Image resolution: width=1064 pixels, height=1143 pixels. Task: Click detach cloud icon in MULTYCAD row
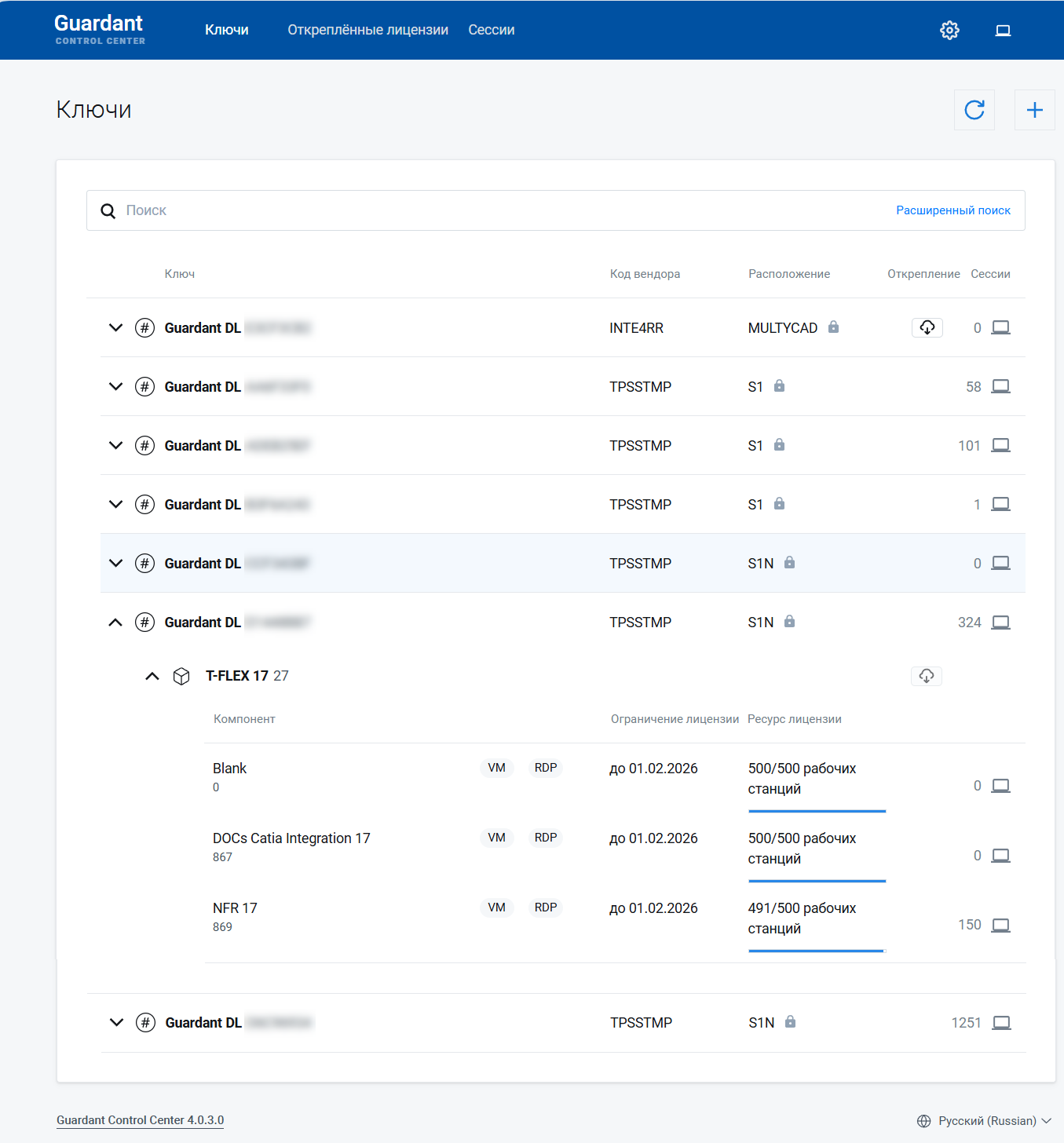(x=927, y=327)
